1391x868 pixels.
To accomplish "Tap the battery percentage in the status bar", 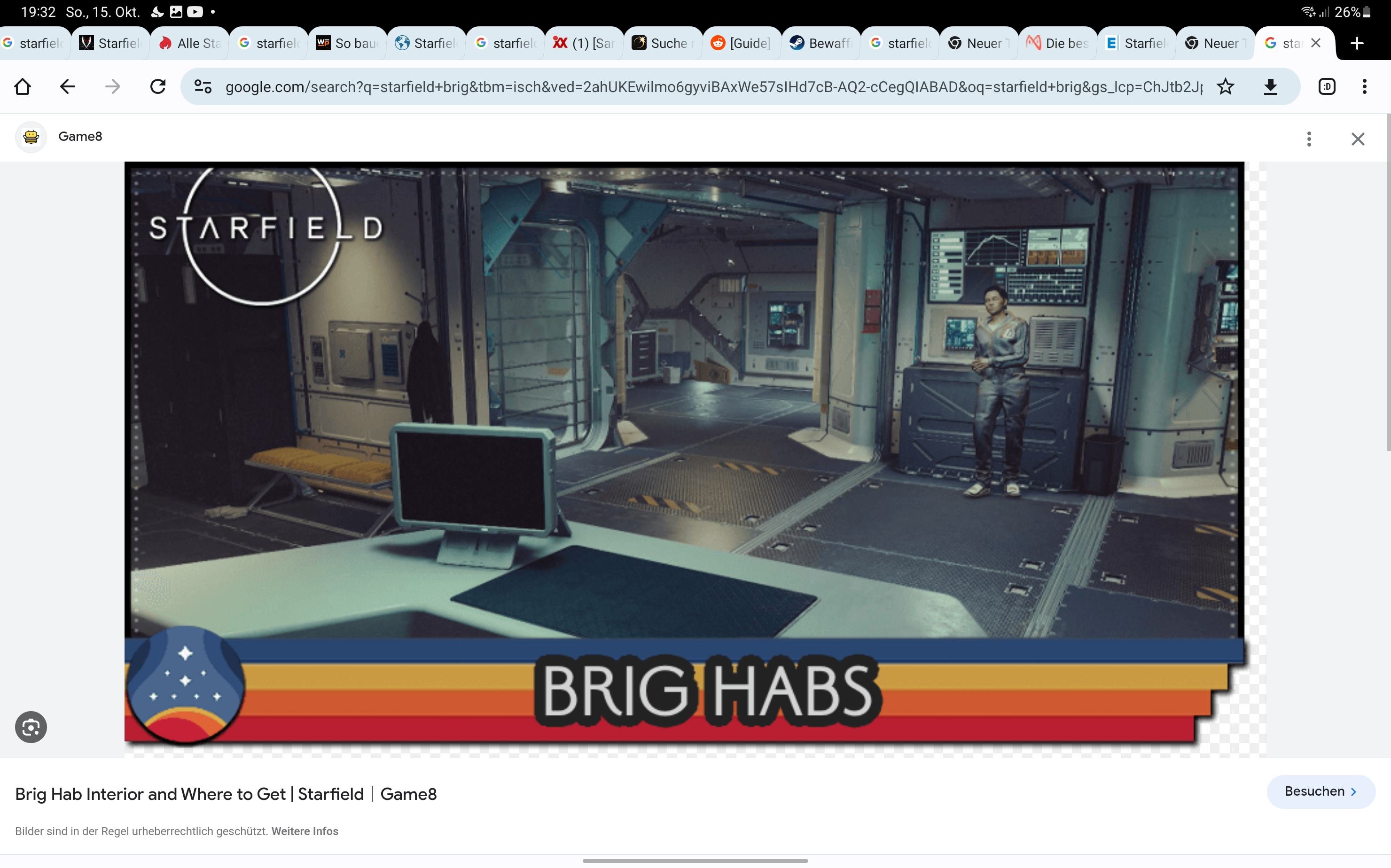I will pyautogui.click(x=1347, y=11).
